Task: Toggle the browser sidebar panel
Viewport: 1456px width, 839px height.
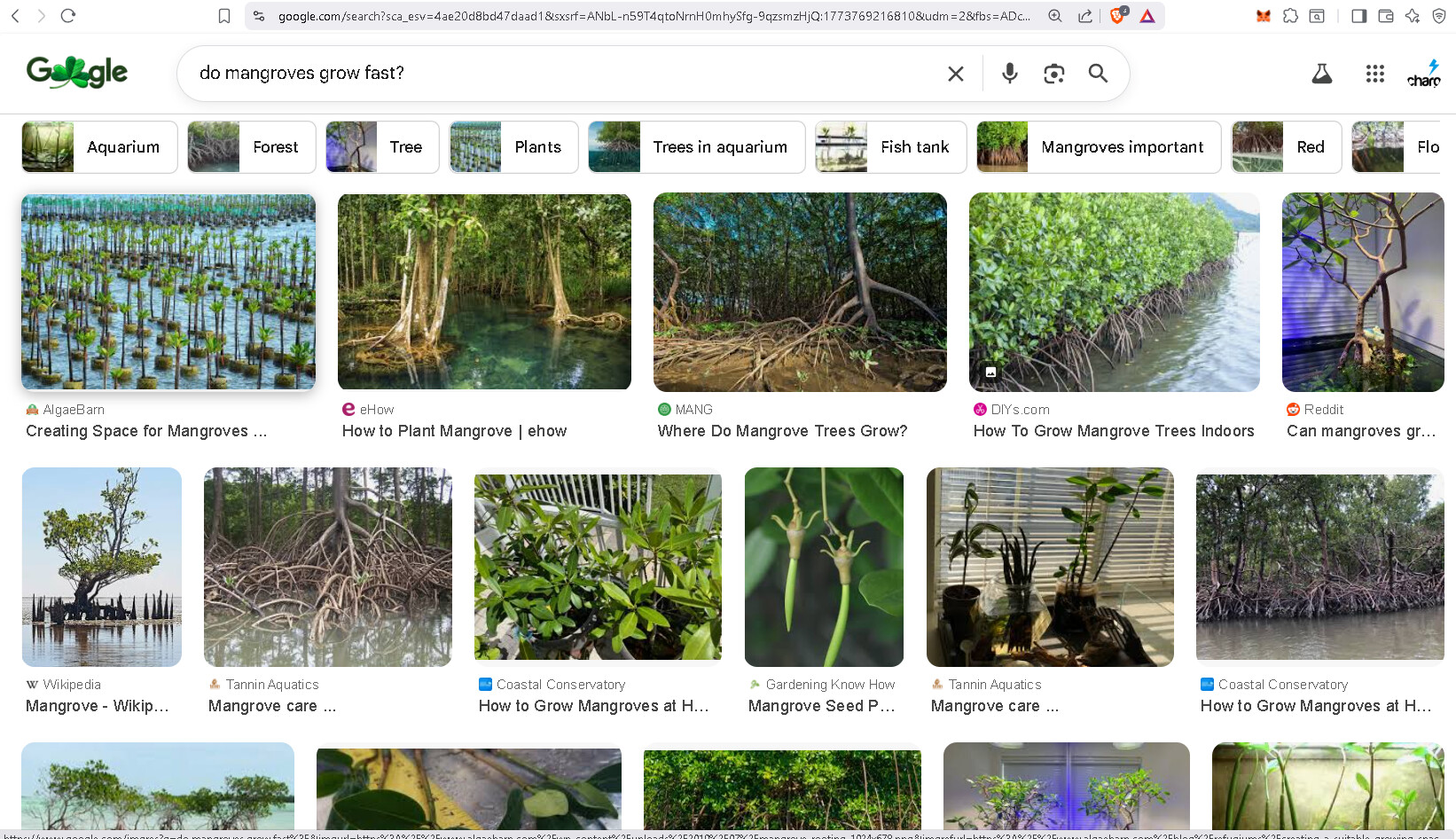Action: (1358, 16)
